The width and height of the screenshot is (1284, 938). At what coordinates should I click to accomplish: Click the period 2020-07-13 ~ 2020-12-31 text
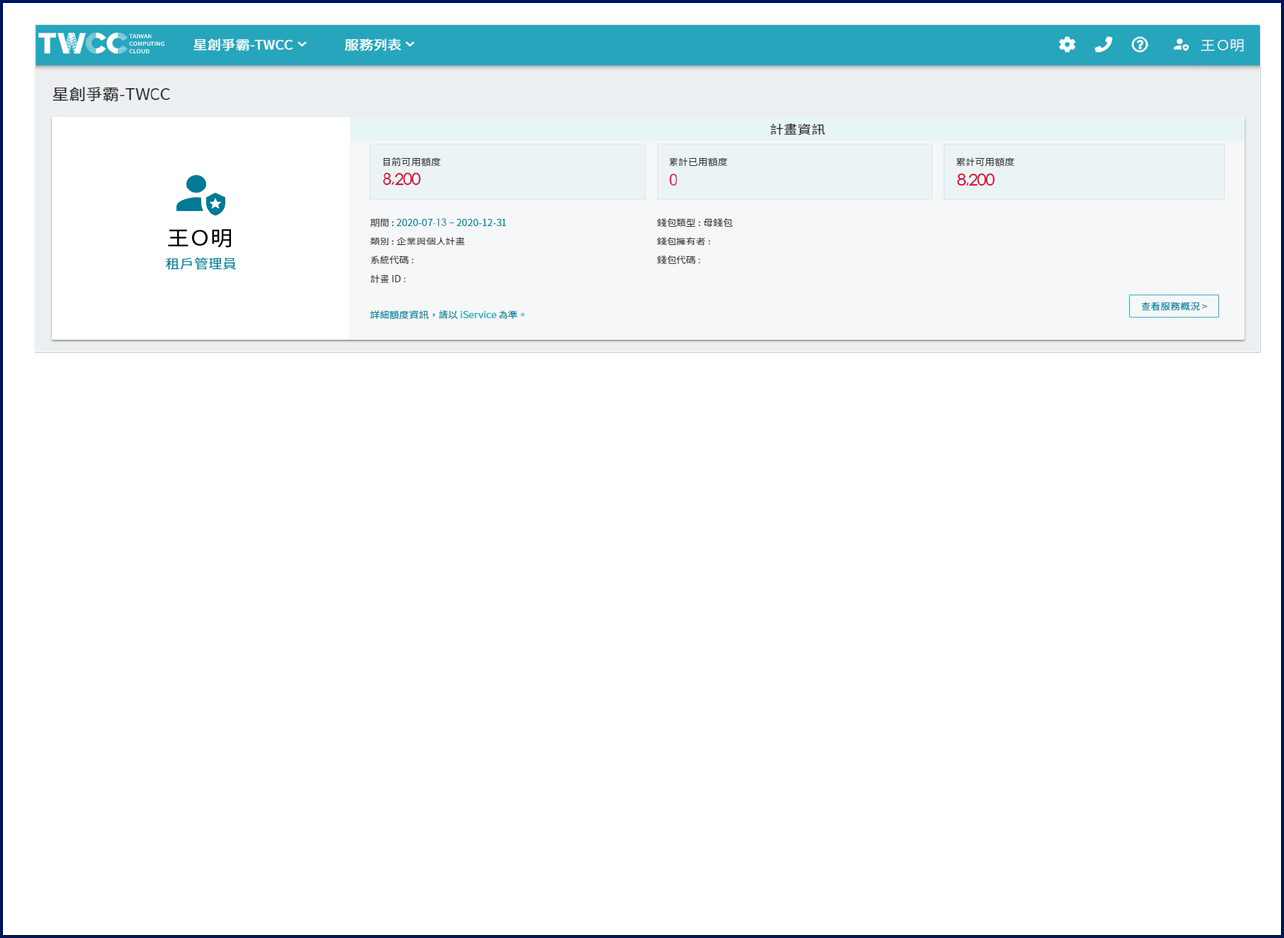pos(451,223)
